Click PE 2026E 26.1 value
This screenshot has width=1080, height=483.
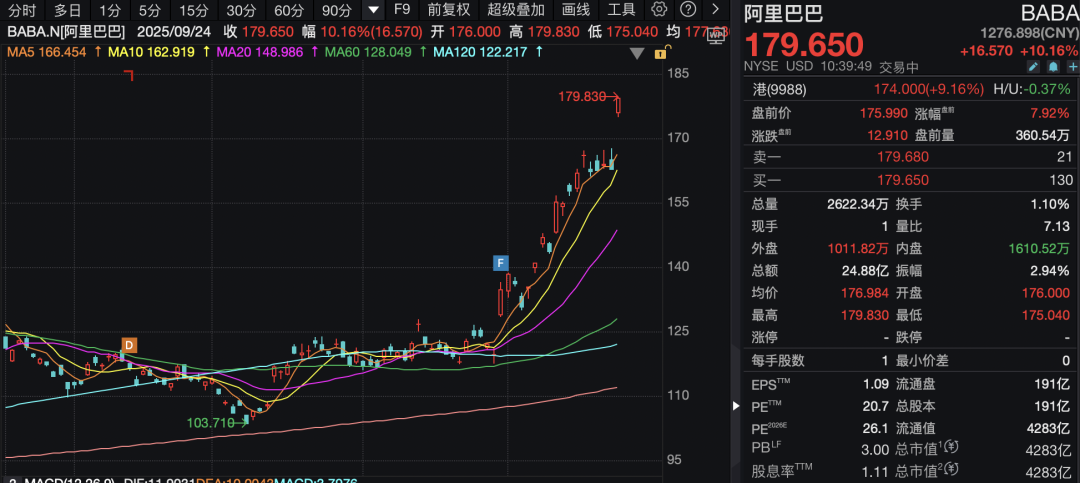(x=875, y=429)
